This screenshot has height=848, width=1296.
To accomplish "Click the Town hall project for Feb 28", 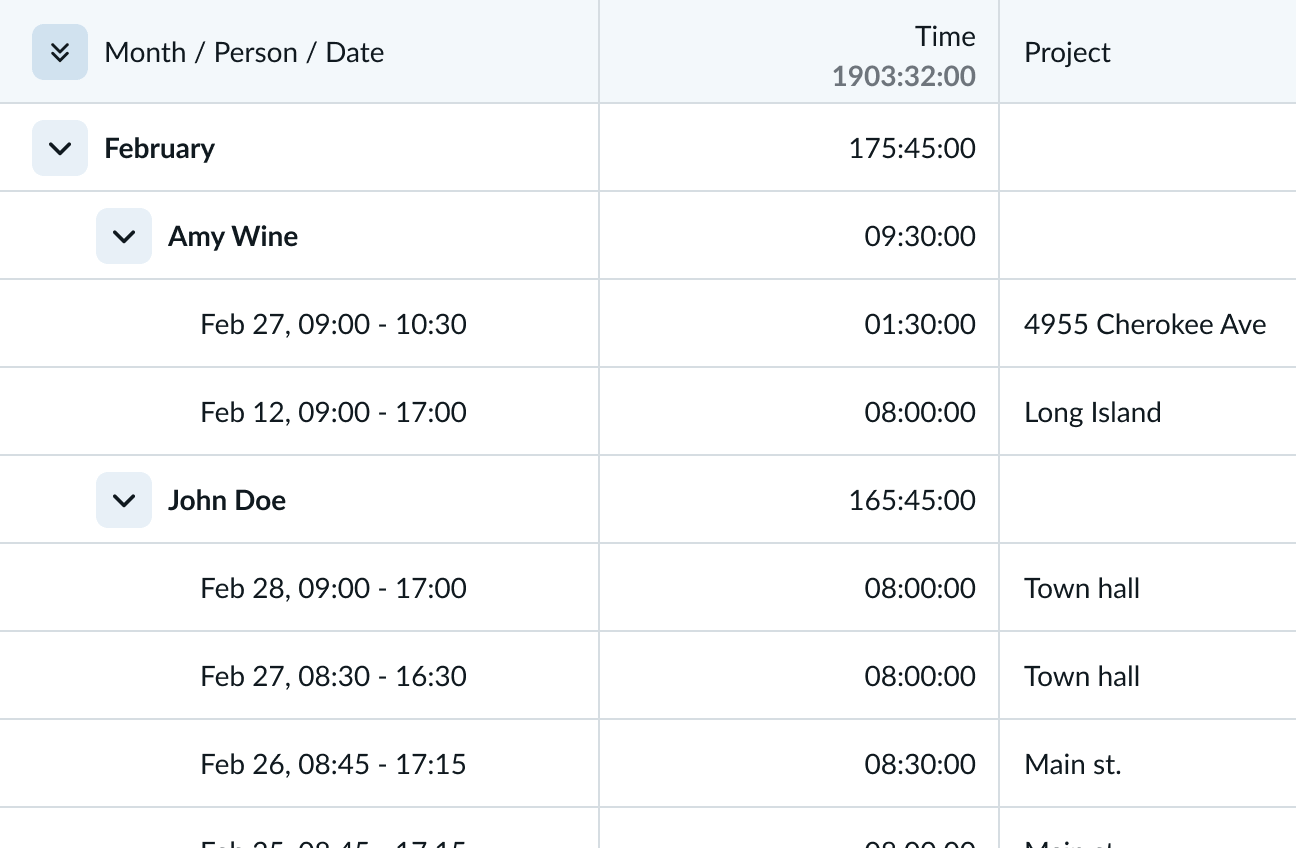I will coord(1082,588).
